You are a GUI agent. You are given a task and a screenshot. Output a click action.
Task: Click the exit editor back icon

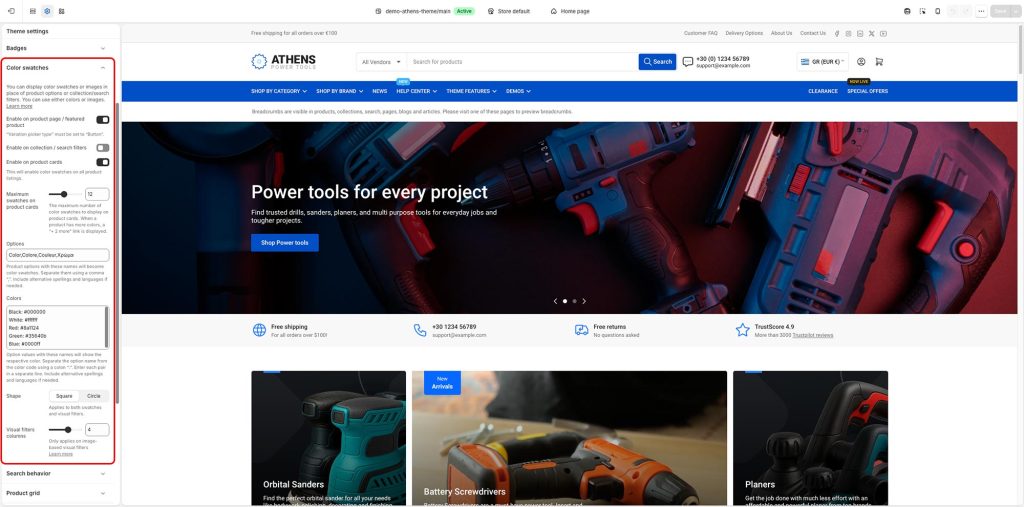coord(11,11)
